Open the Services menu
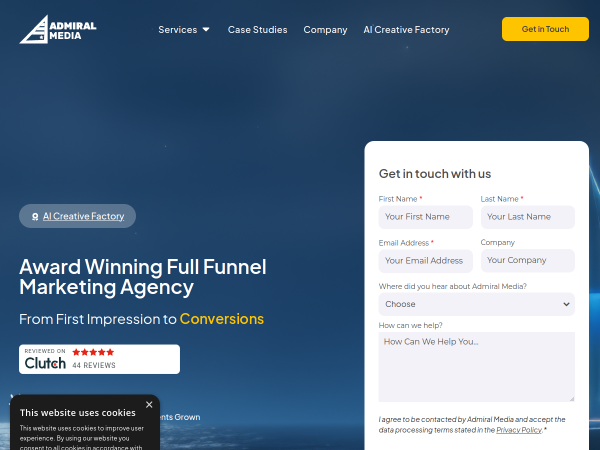 pyautogui.click(x=178, y=29)
